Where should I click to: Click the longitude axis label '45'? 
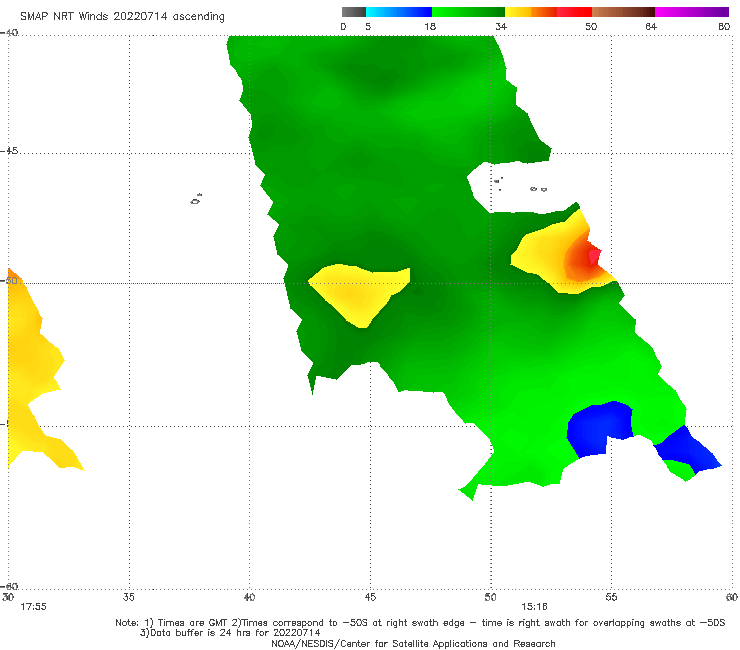click(370, 597)
